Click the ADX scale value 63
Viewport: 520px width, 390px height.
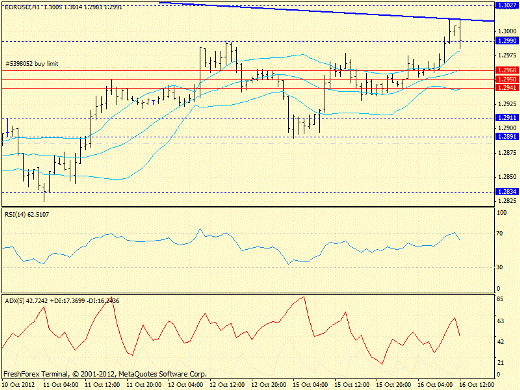[500, 321]
